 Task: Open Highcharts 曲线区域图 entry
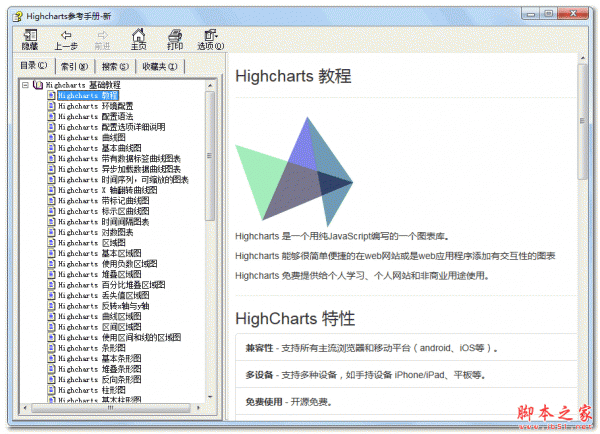pos(99,316)
